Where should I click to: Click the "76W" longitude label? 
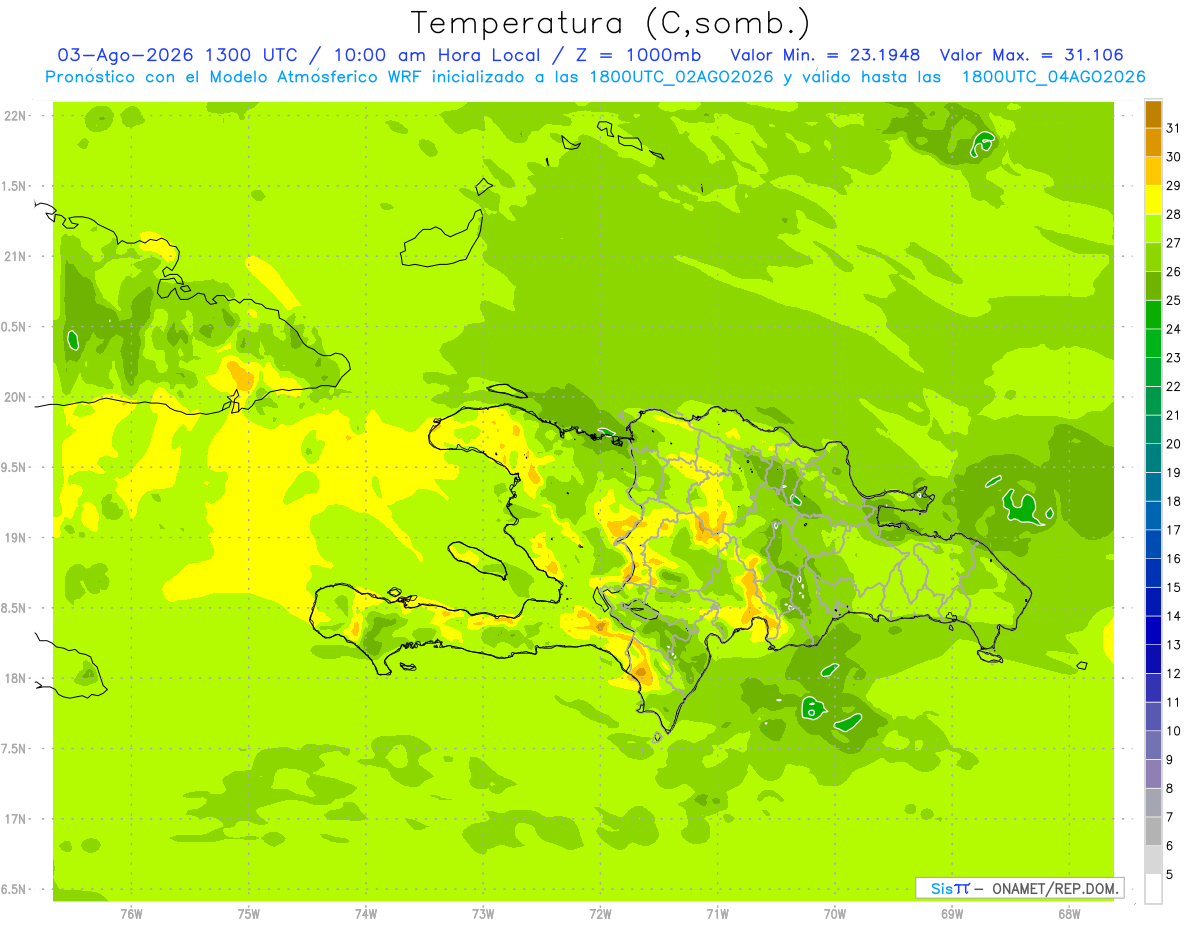[x=131, y=914]
